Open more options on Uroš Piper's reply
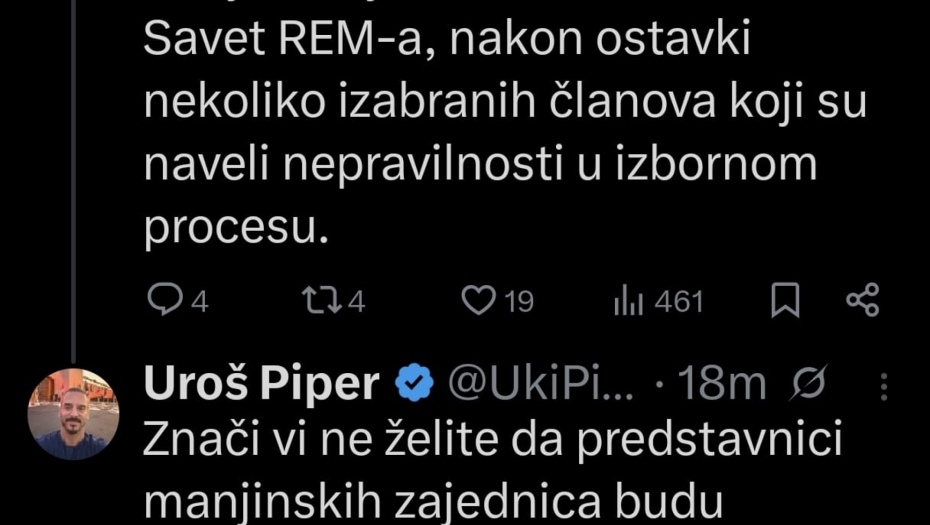Screen dimensions: 930x525 tap(884, 385)
